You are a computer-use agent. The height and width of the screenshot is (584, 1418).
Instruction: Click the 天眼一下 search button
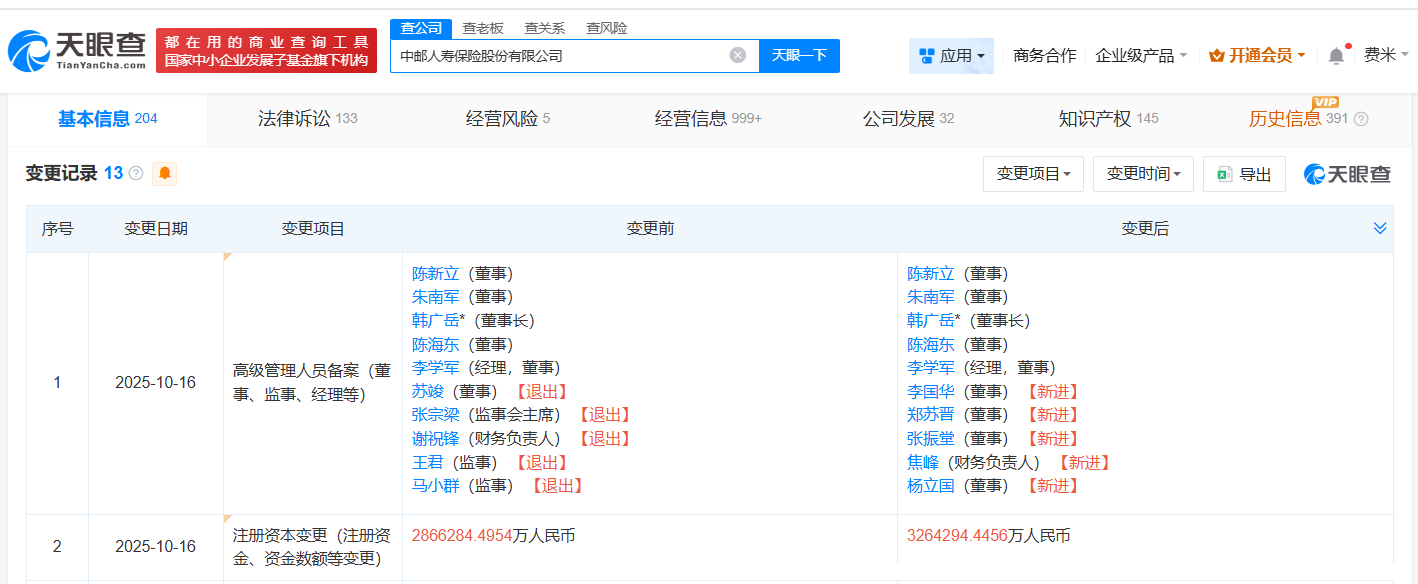(x=799, y=56)
